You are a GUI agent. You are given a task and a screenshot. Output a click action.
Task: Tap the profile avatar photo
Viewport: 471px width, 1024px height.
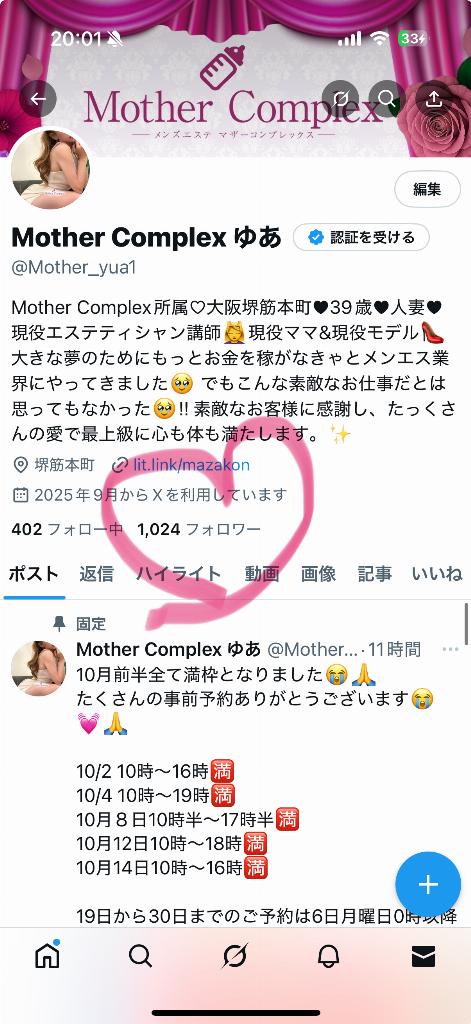[x=50, y=169]
